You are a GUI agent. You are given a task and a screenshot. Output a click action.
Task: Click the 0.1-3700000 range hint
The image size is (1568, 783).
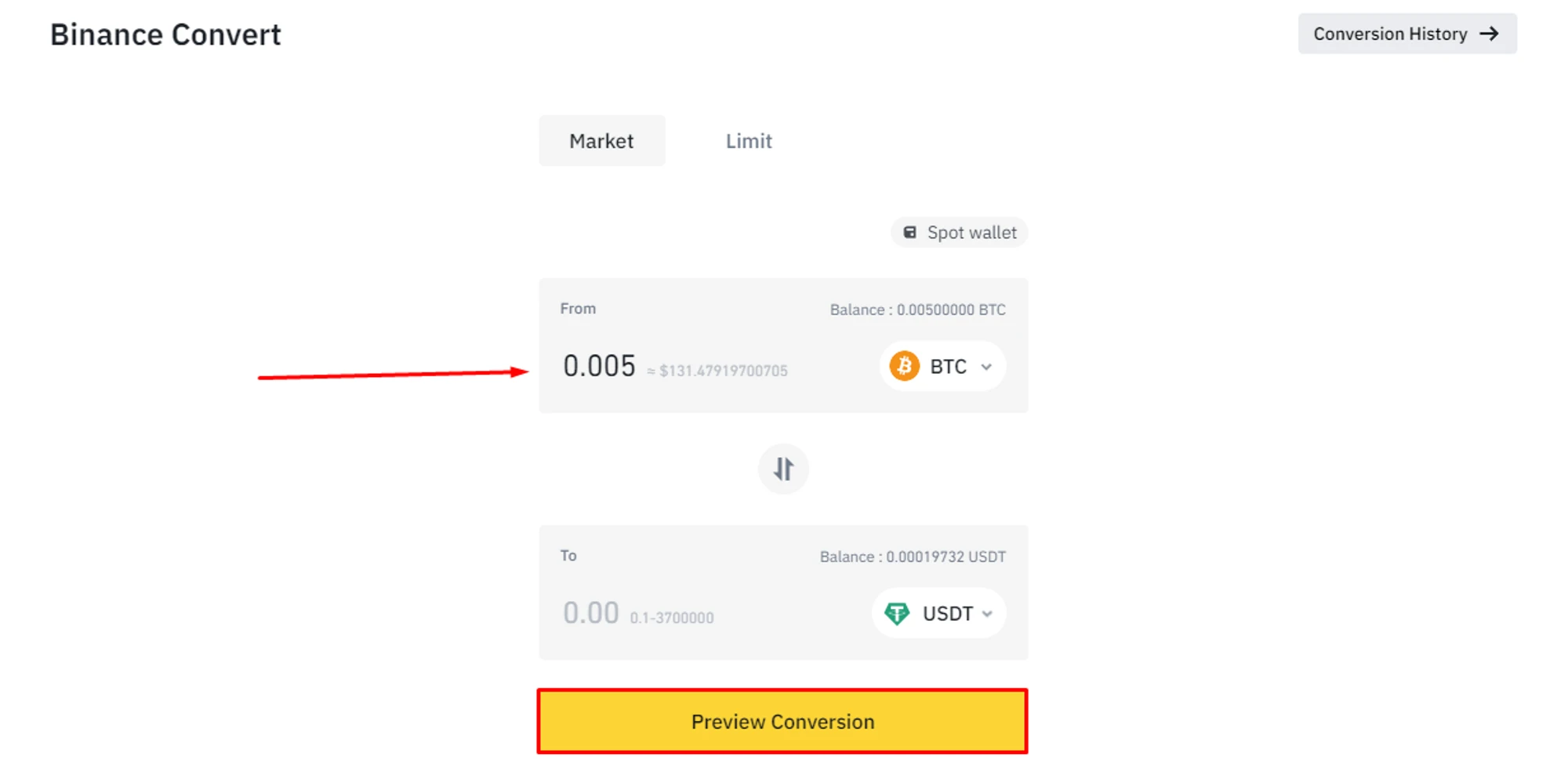pyautogui.click(x=672, y=618)
